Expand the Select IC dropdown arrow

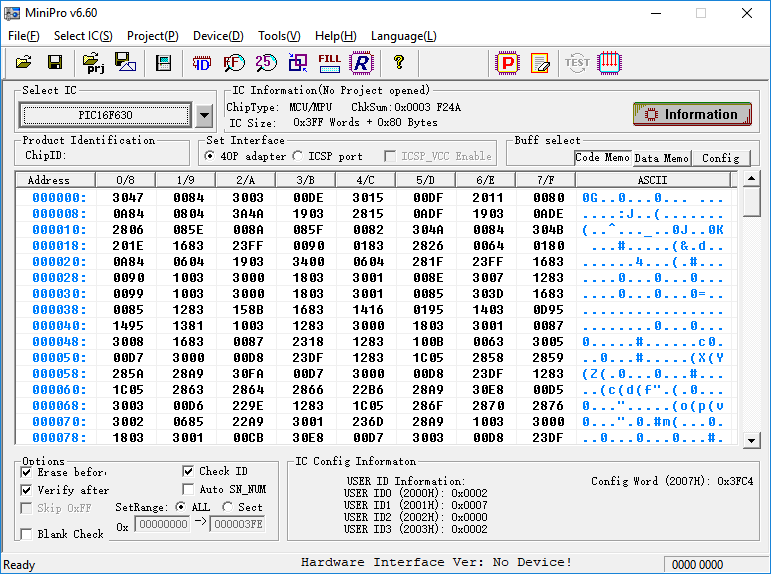click(x=204, y=115)
